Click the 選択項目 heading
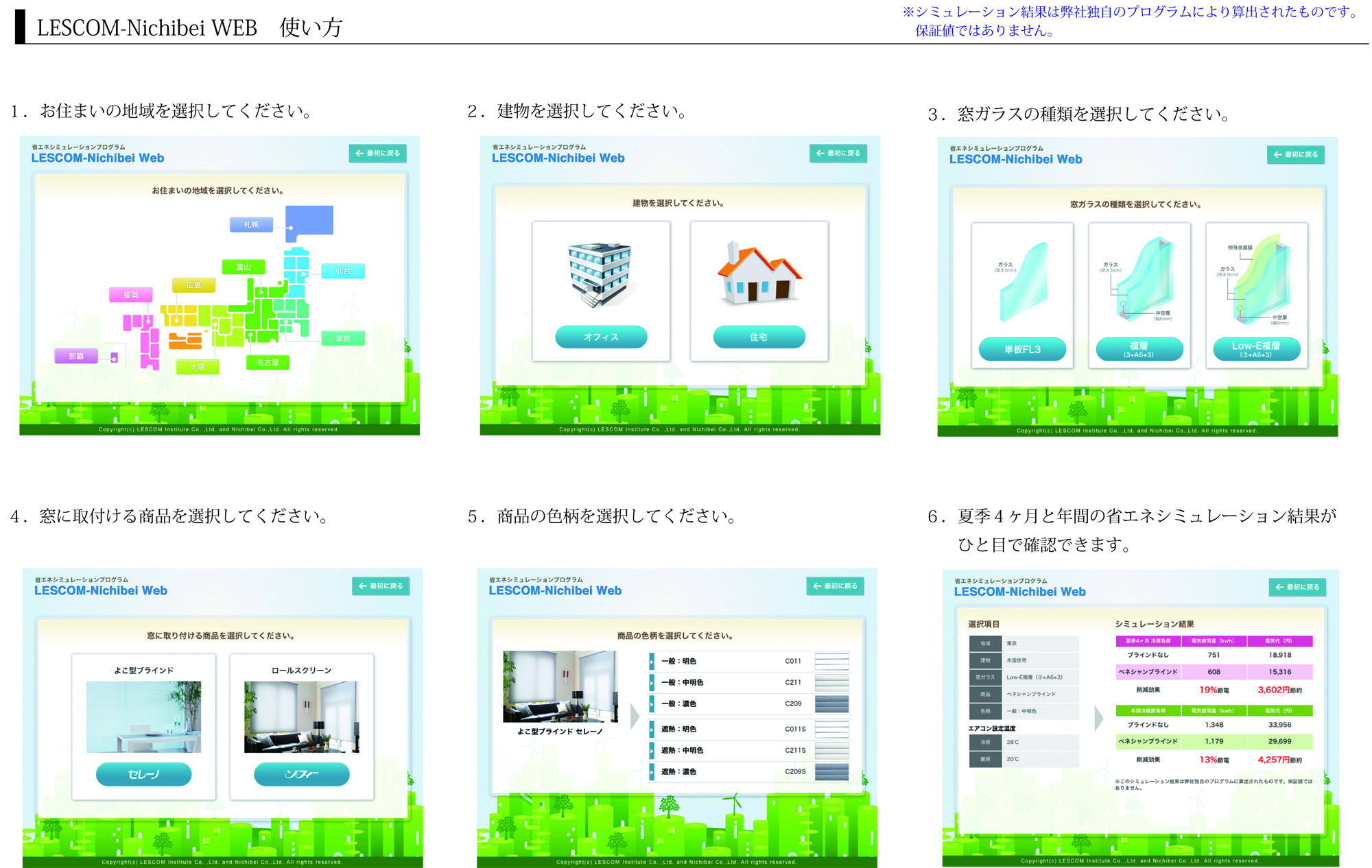1372x868 pixels. coord(984,625)
